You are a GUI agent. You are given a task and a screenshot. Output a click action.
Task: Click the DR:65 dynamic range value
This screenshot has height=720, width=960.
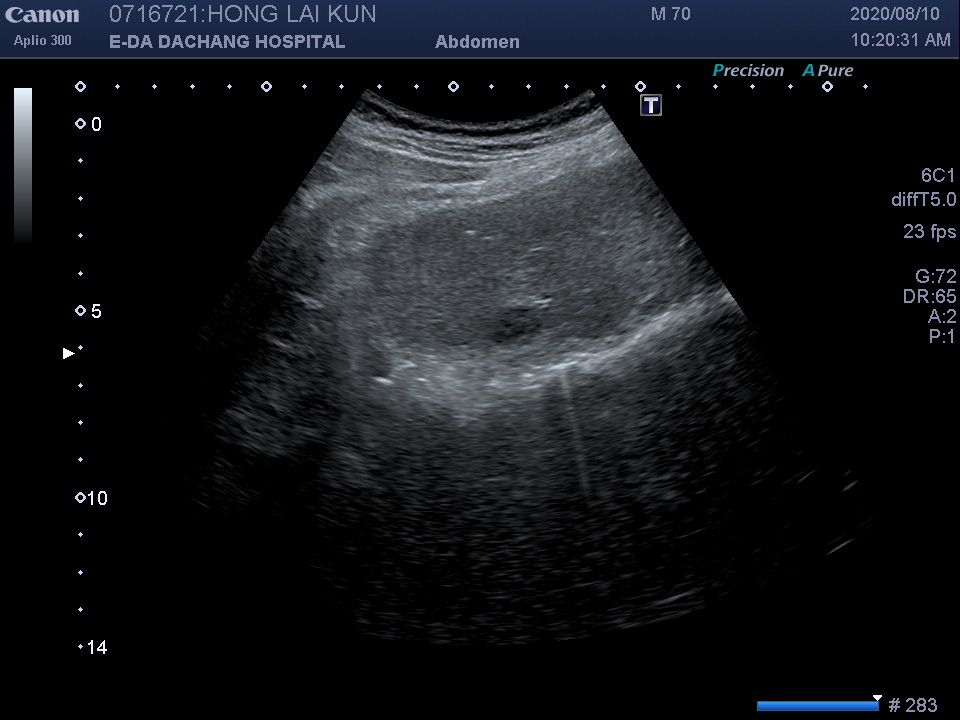[x=929, y=297]
